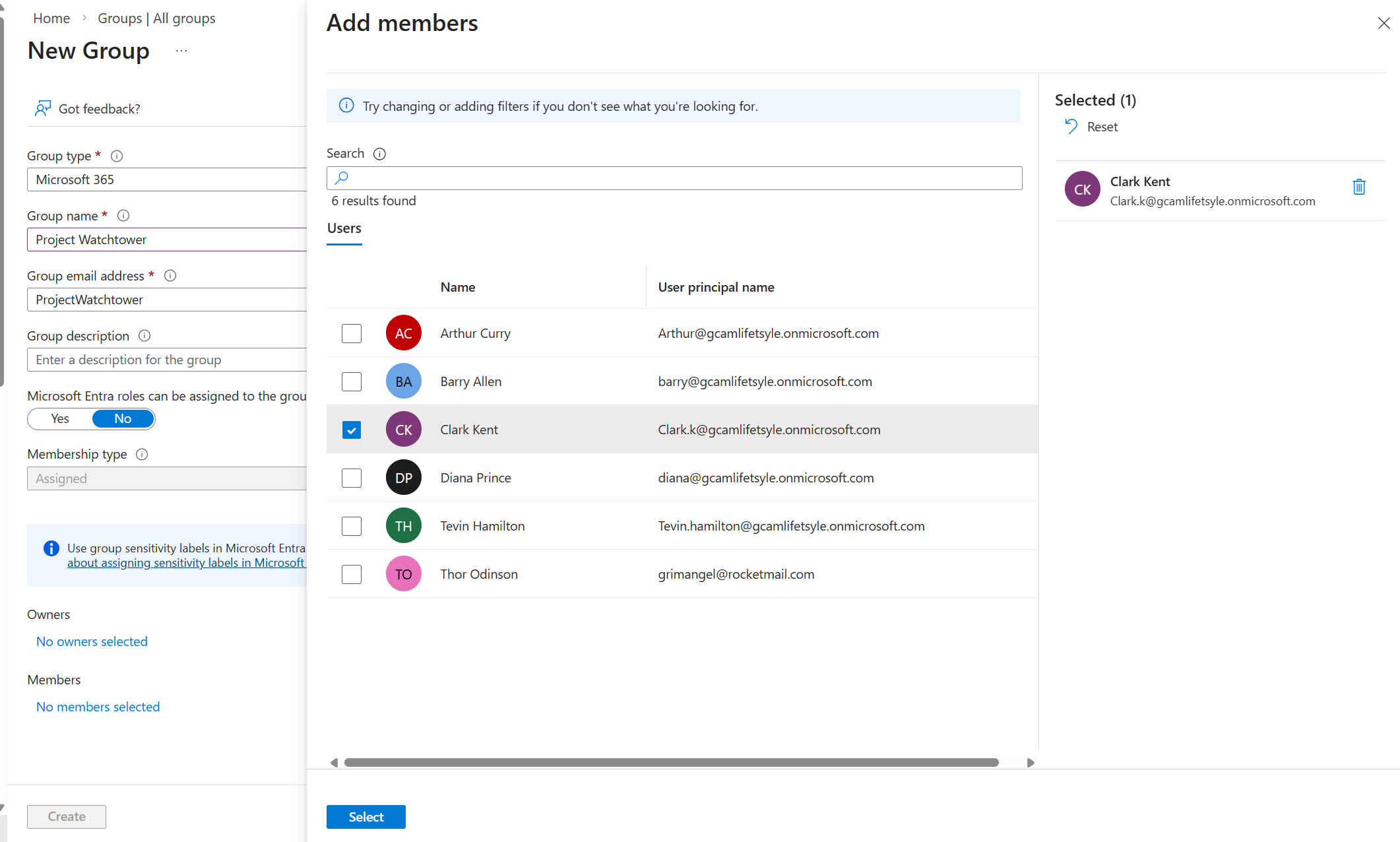The image size is (1400, 842).
Task: Click the horizontal scrollbar right arrow
Action: pyautogui.click(x=1030, y=763)
